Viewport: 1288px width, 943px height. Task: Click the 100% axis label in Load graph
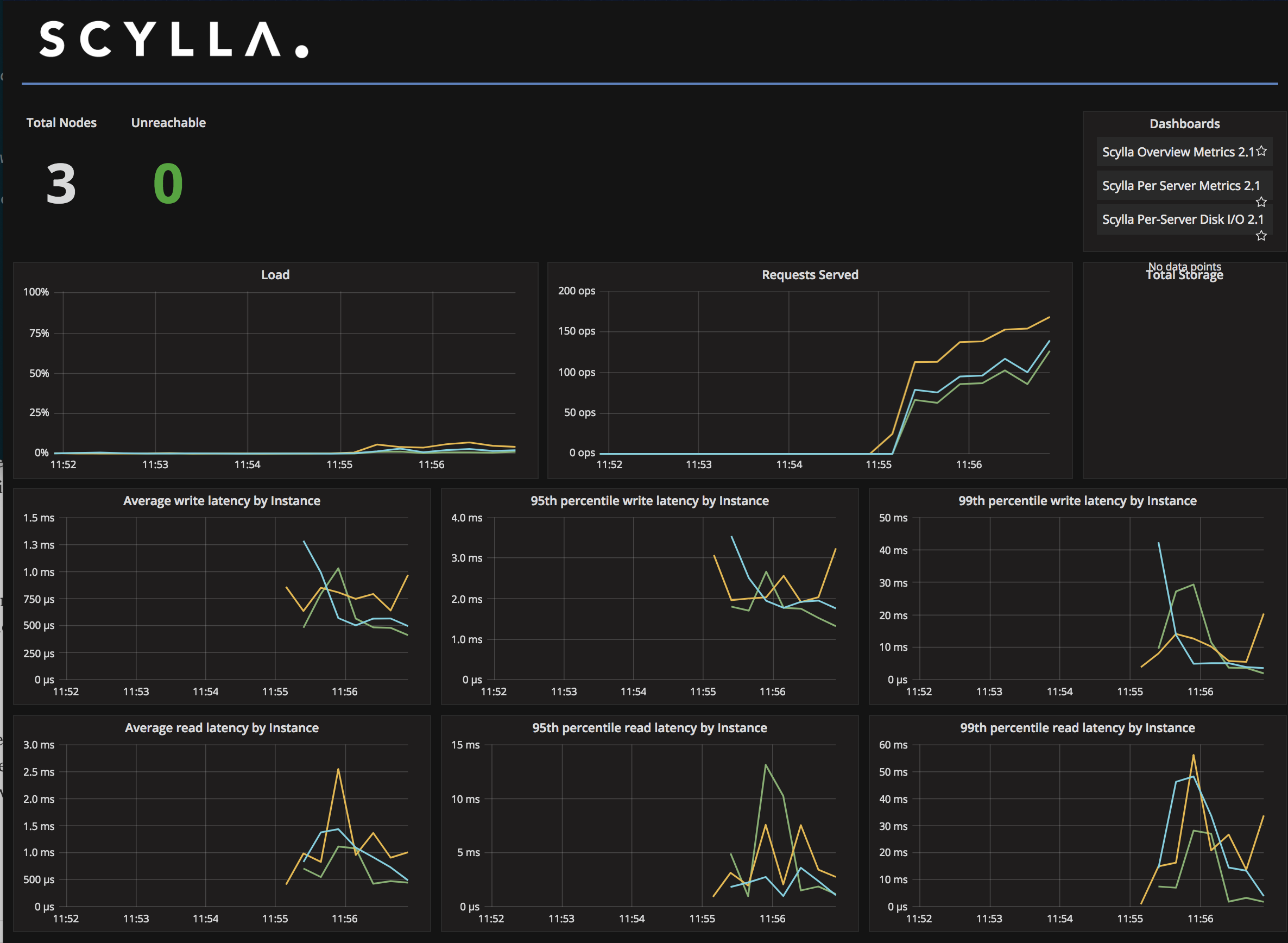click(x=36, y=292)
